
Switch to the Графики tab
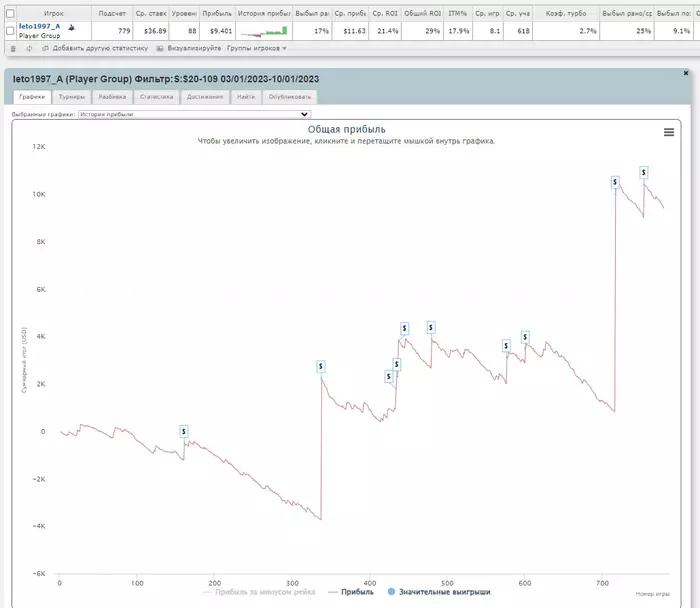coord(32,97)
